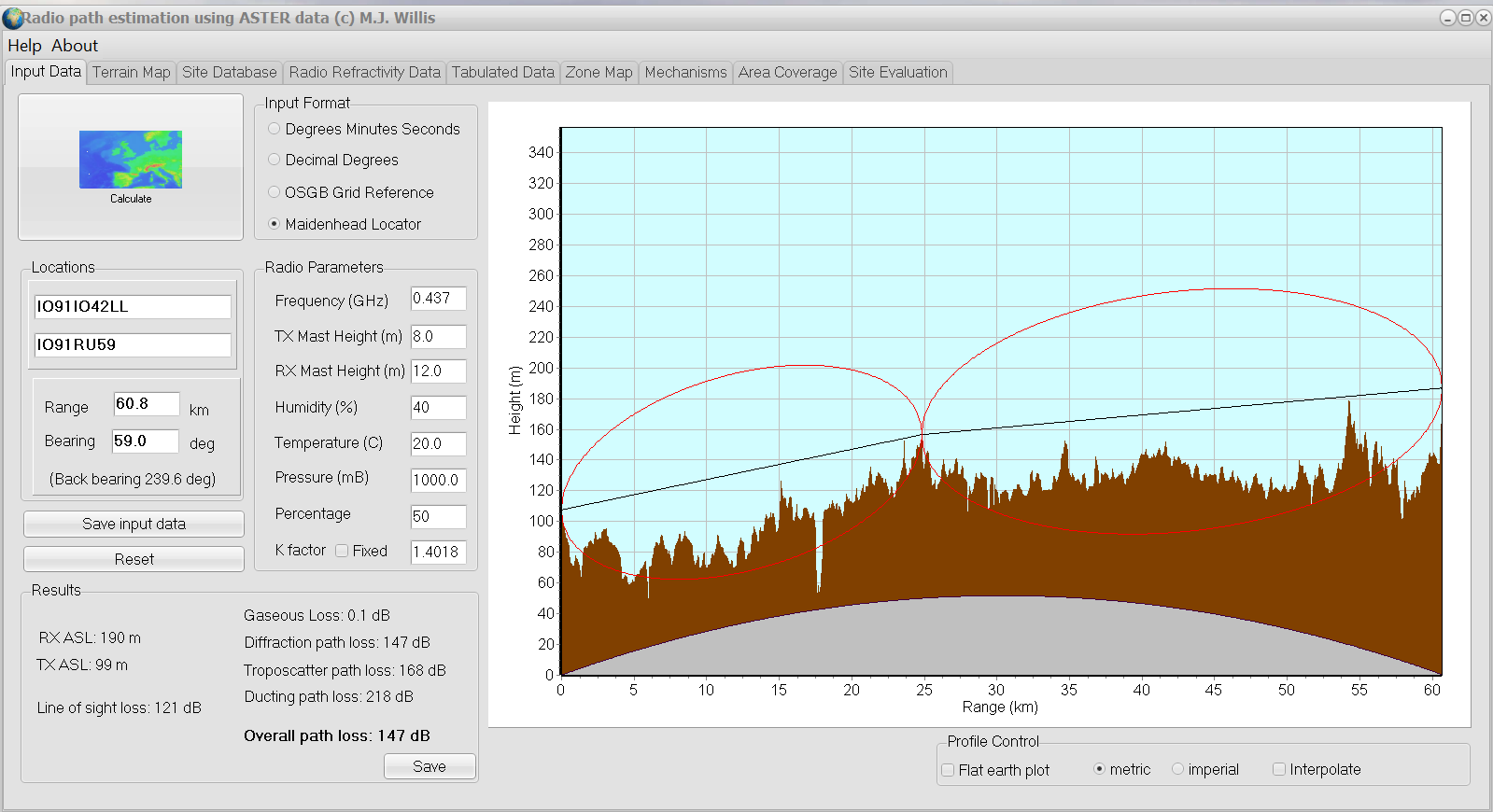Click the second location field IO91RU59
This screenshot has width=1493, height=812.
point(133,345)
